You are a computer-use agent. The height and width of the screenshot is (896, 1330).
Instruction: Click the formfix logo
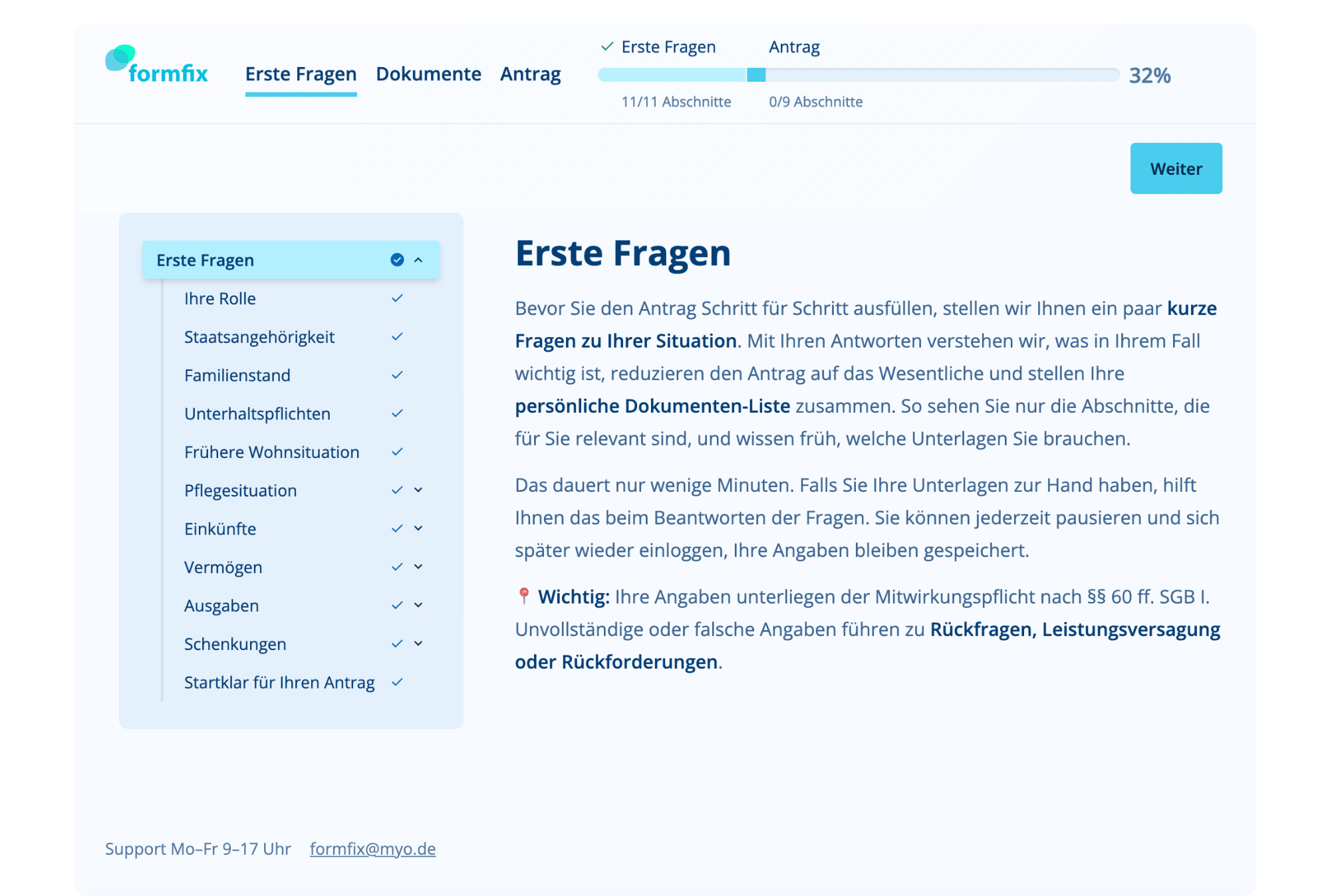[156, 65]
